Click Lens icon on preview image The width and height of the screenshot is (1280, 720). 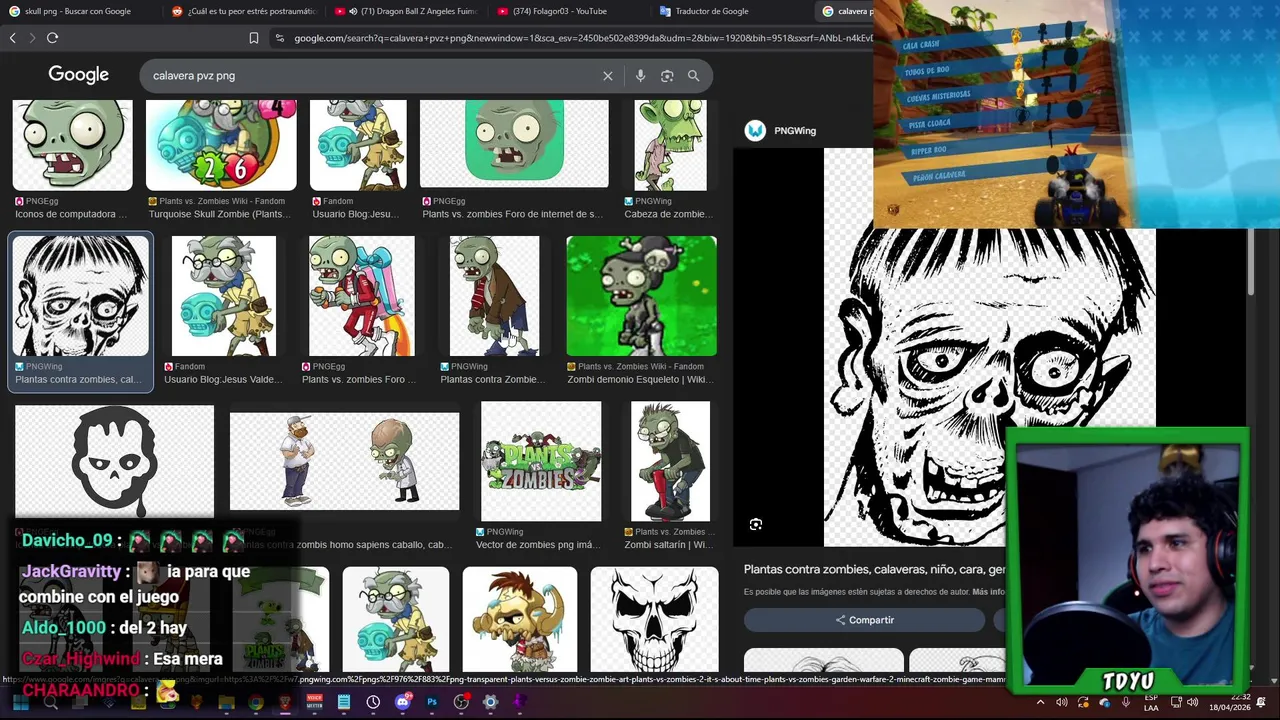tap(756, 524)
